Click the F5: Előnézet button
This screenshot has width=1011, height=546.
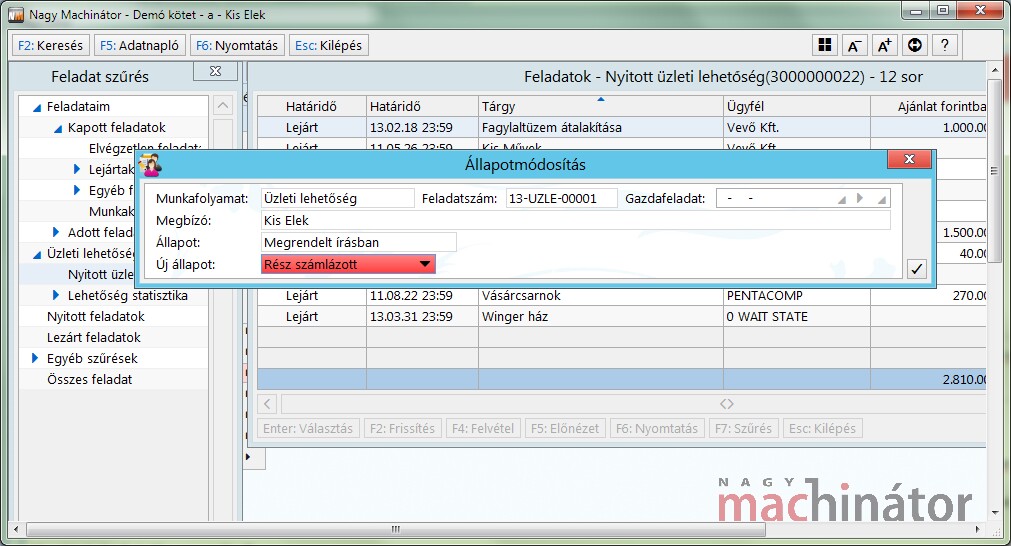click(x=565, y=429)
